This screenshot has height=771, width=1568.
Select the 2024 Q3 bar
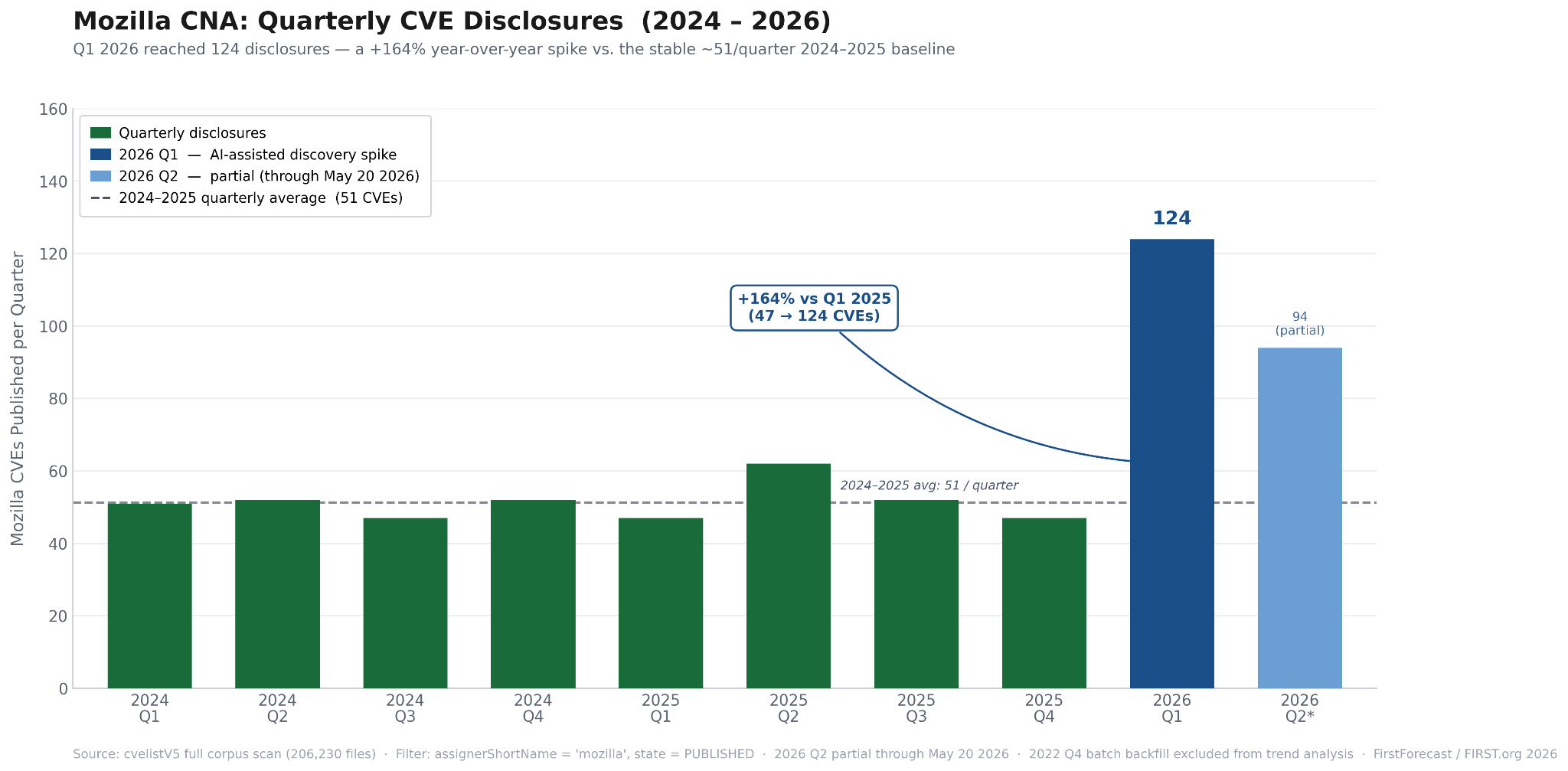[405, 603]
